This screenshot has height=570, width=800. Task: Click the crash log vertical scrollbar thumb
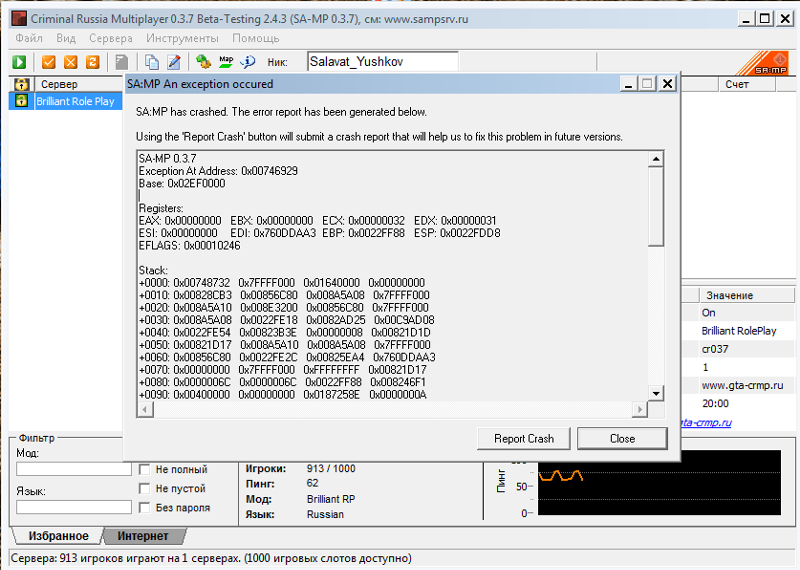656,206
